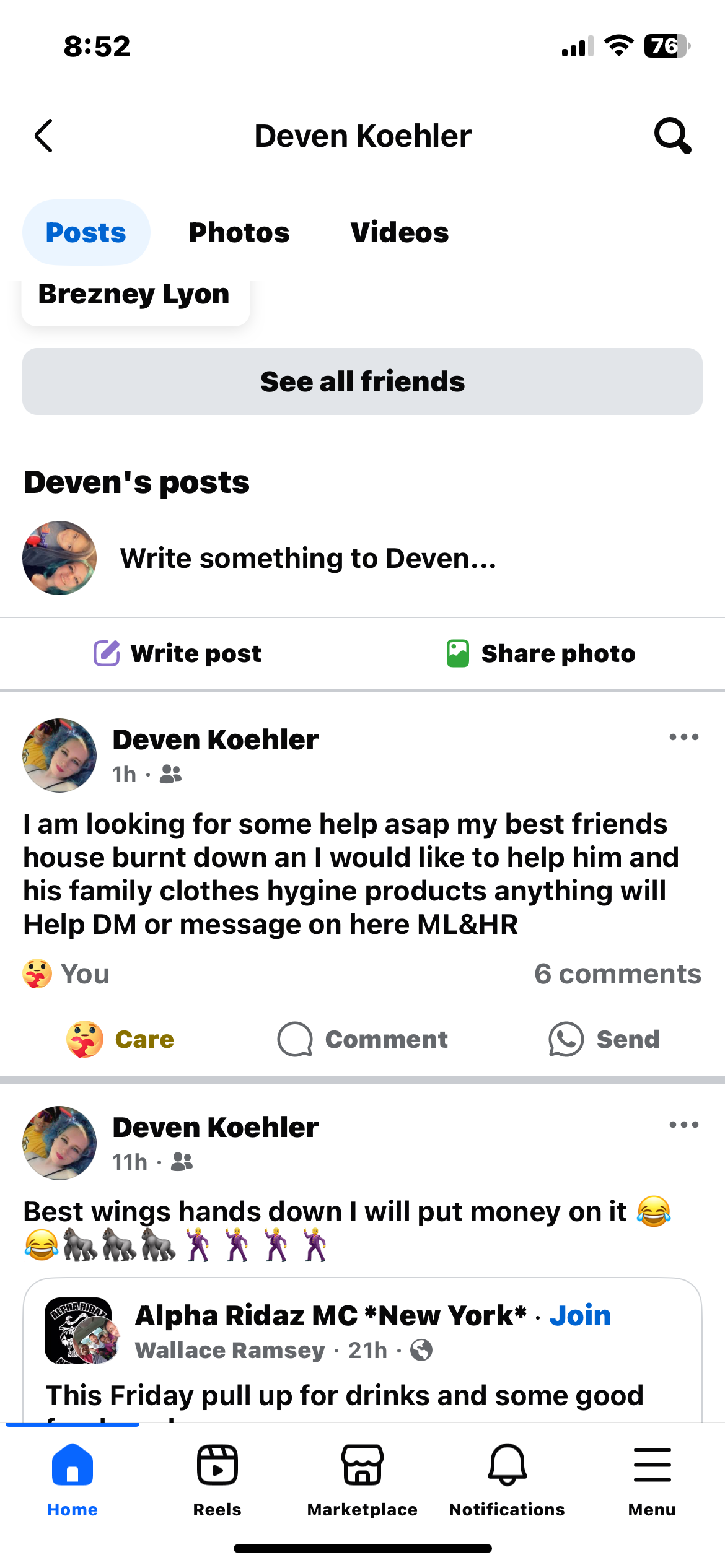
Task: Open the 6 comments link
Action: 618,974
